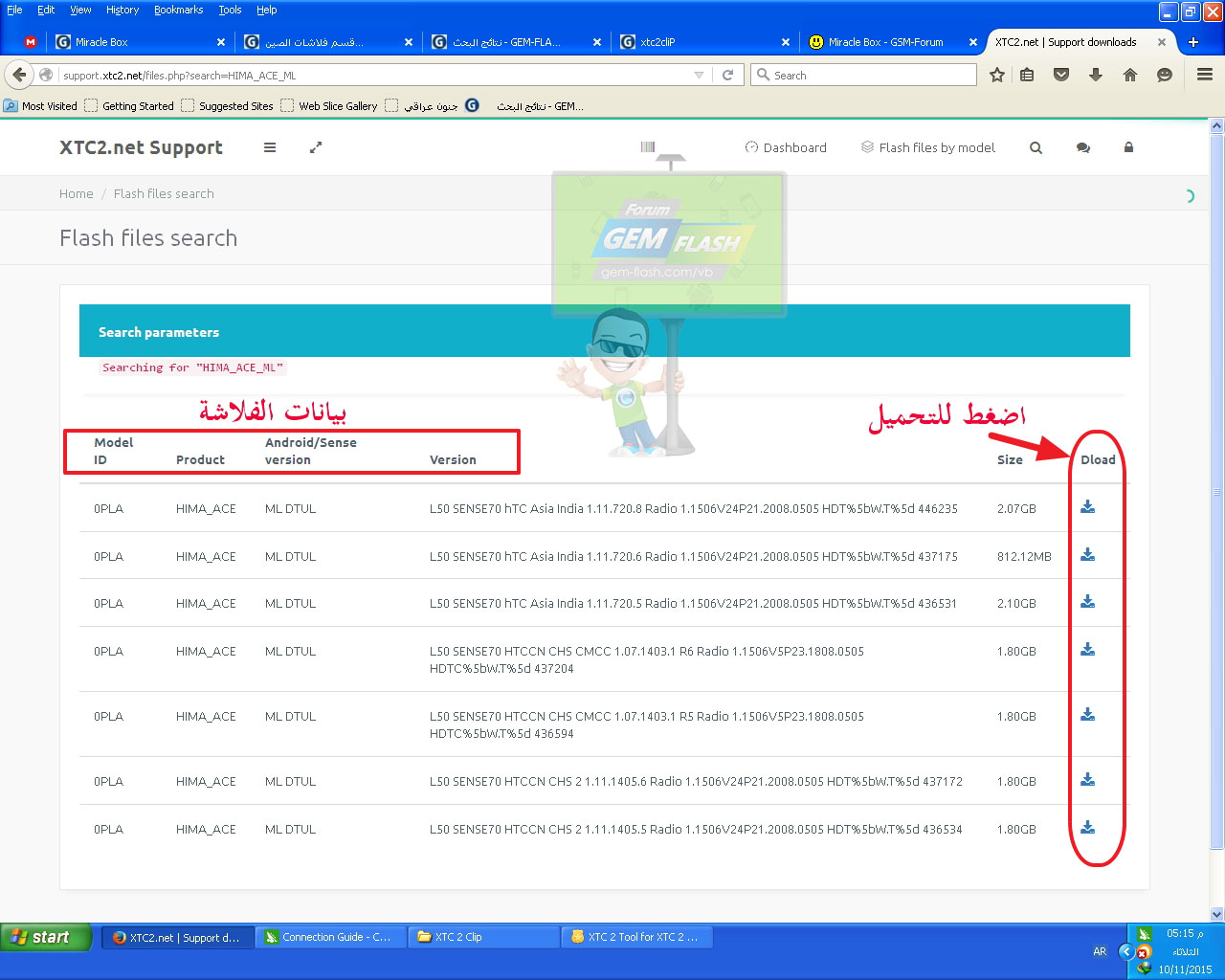This screenshot has width=1225, height=980.
Task: Select the 812.12MB size cell
Action: tap(1024, 556)
